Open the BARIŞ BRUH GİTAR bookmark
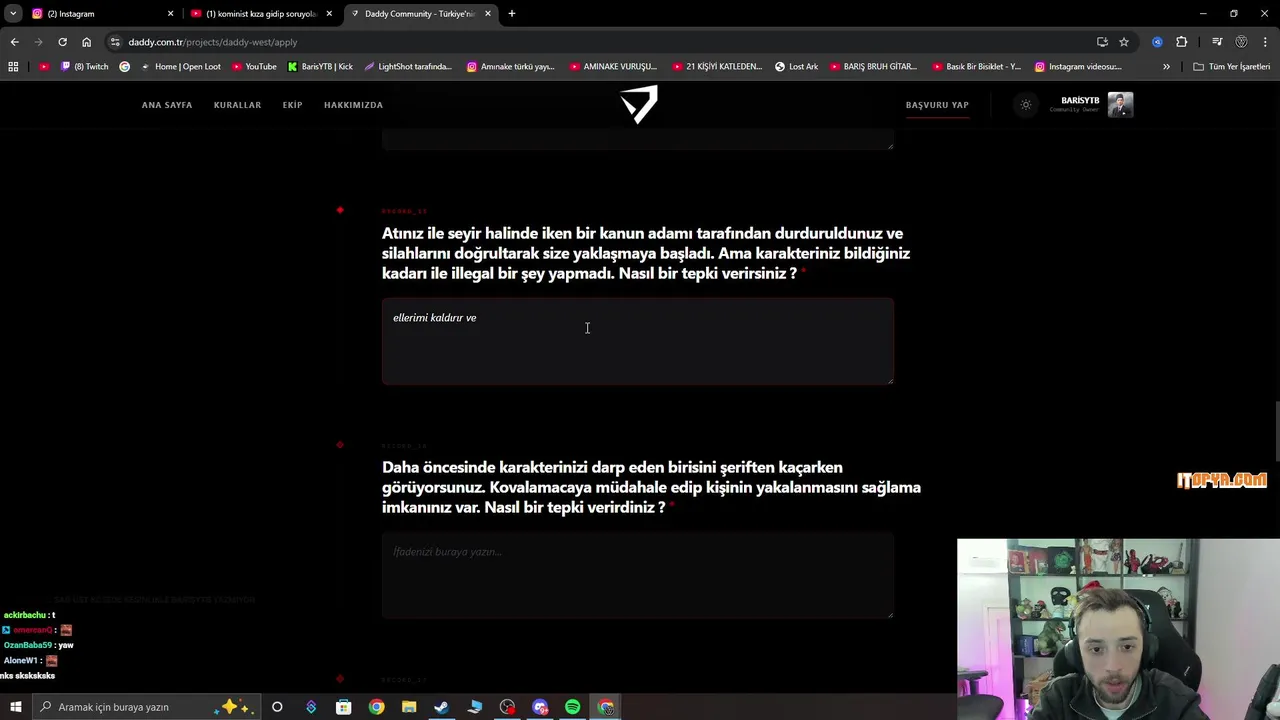This screenshot has width=1280, height=720. click(x=873, y=67)
